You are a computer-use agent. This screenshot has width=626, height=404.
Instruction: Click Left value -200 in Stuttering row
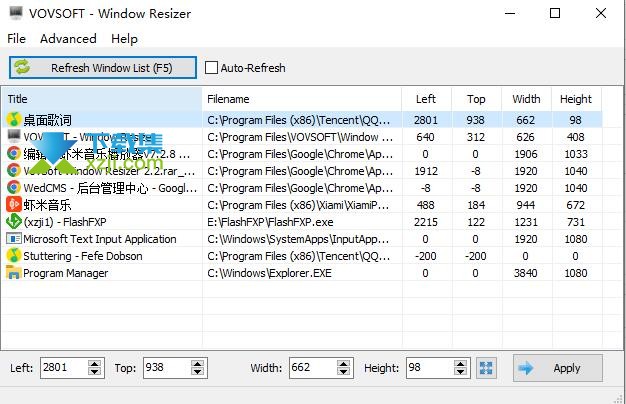tap(426, 256)
